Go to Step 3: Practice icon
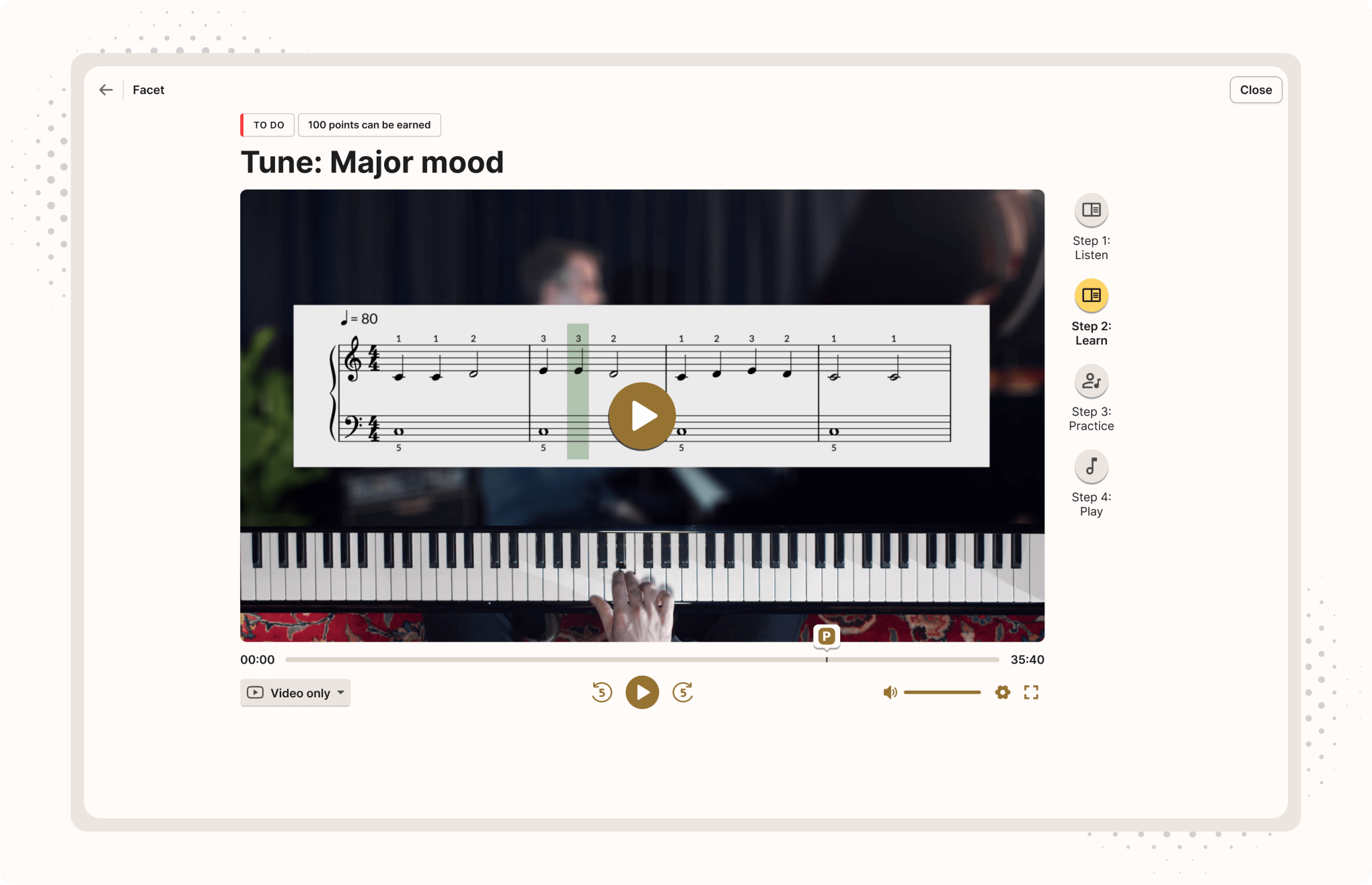 pyautogui.click(x=1091, y=381)
